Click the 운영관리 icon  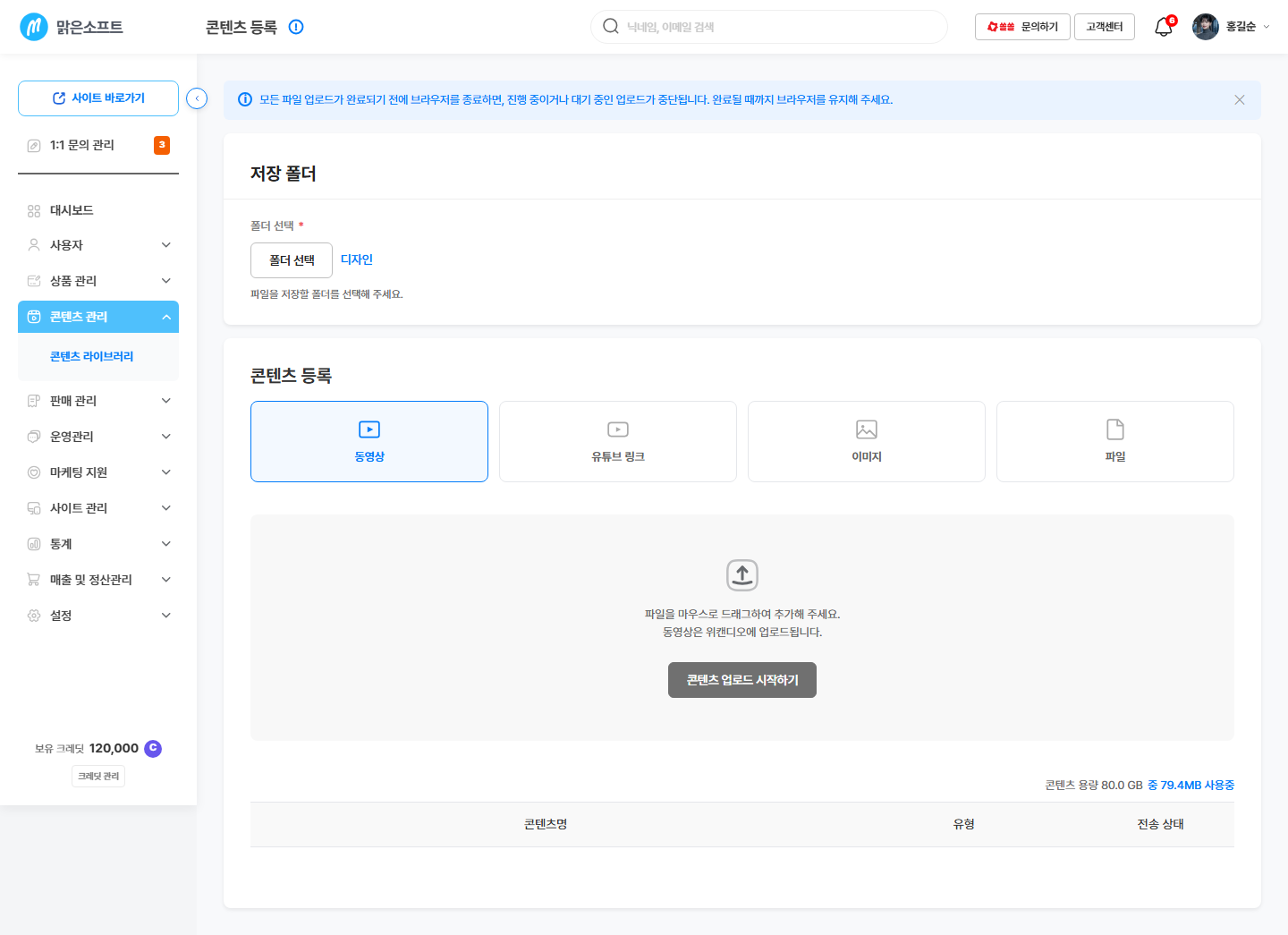click(x=34, y=437)
